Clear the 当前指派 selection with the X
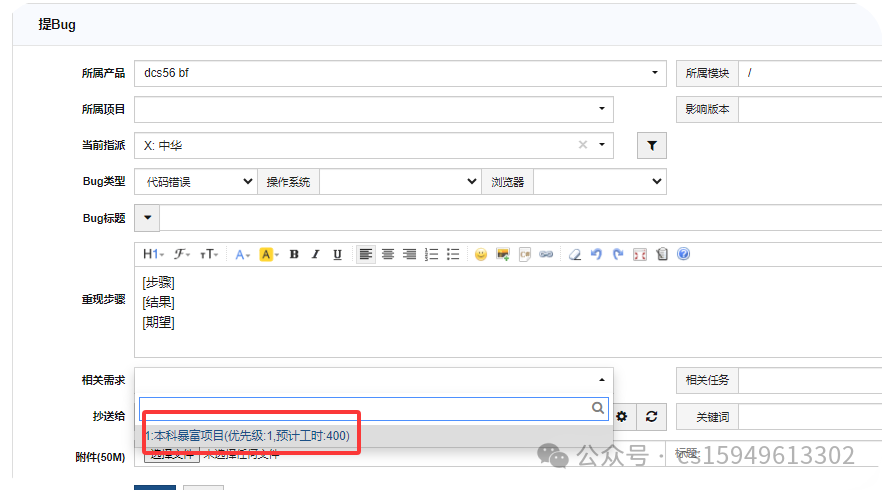This screenshot has height=490, width=882. click(583, 145)
